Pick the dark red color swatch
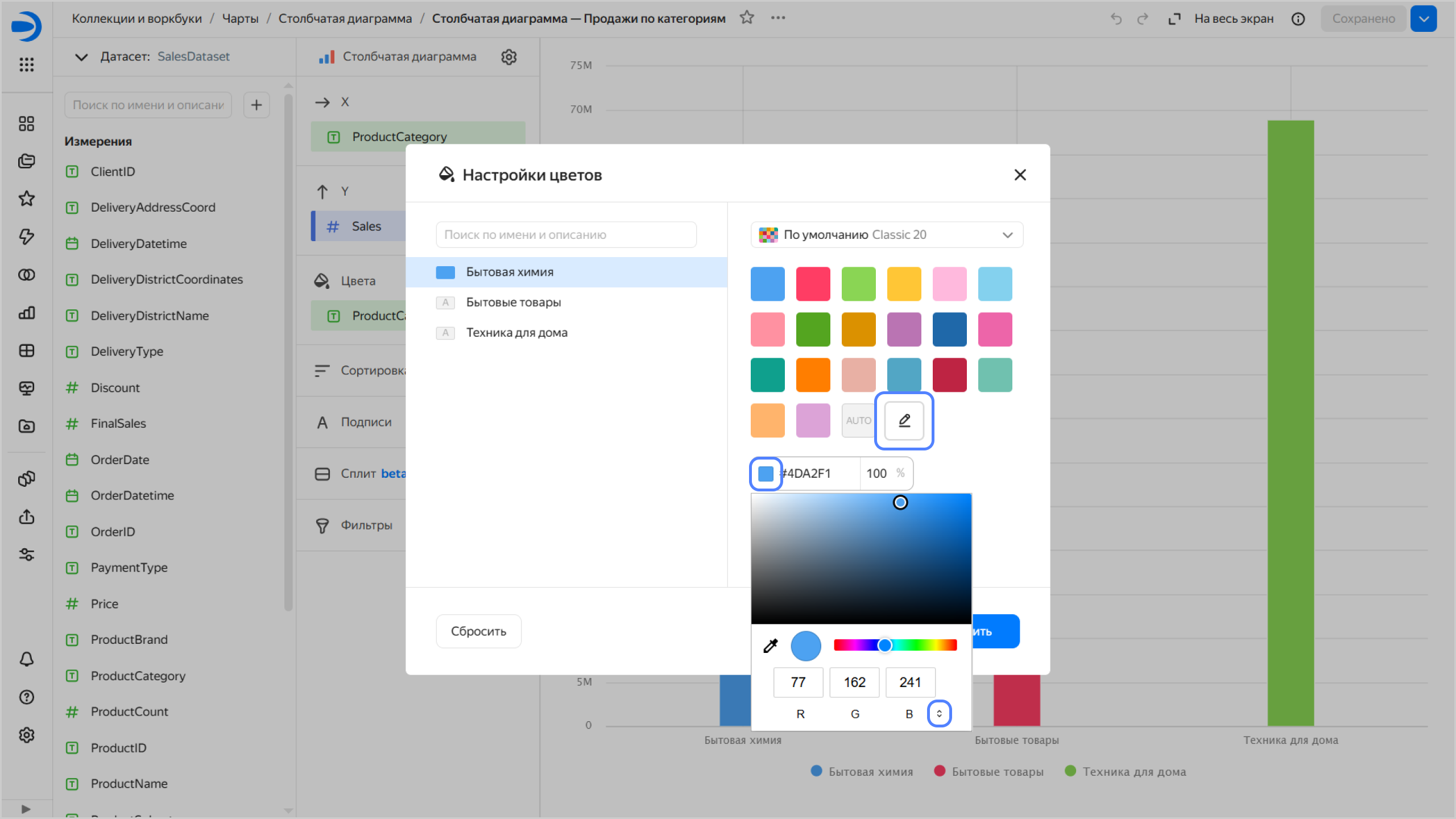Screen dimensions: 1456x819 pyautogui.click(x=949, y=375)
